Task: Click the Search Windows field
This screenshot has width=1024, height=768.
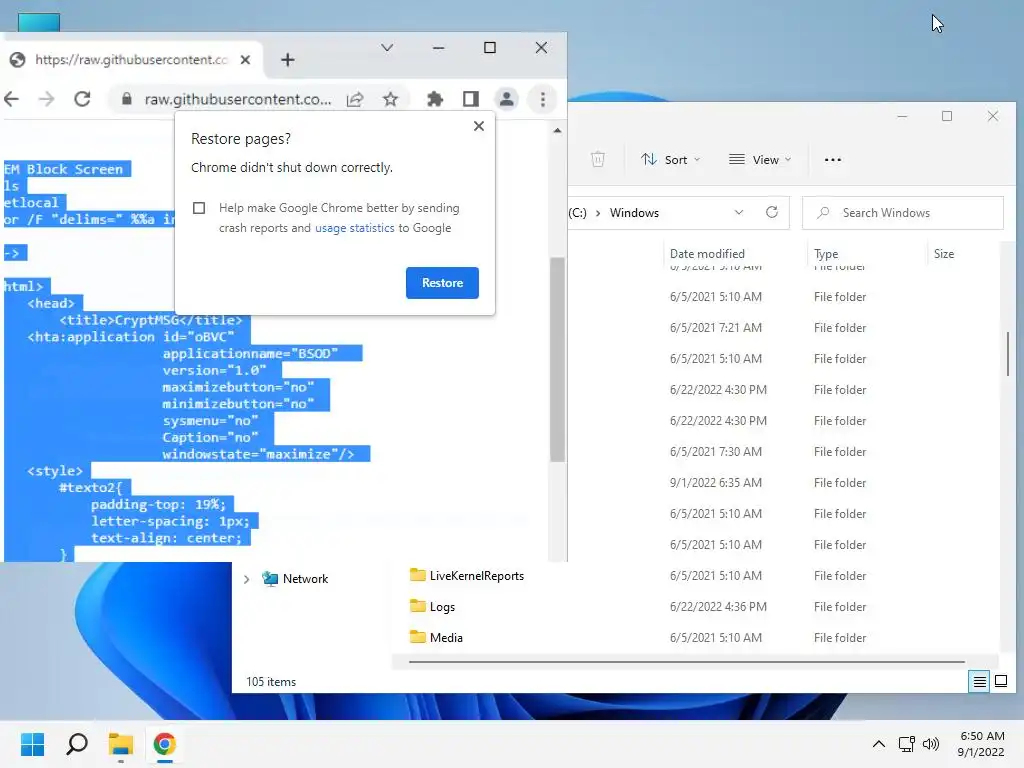Action: (903, 213)
